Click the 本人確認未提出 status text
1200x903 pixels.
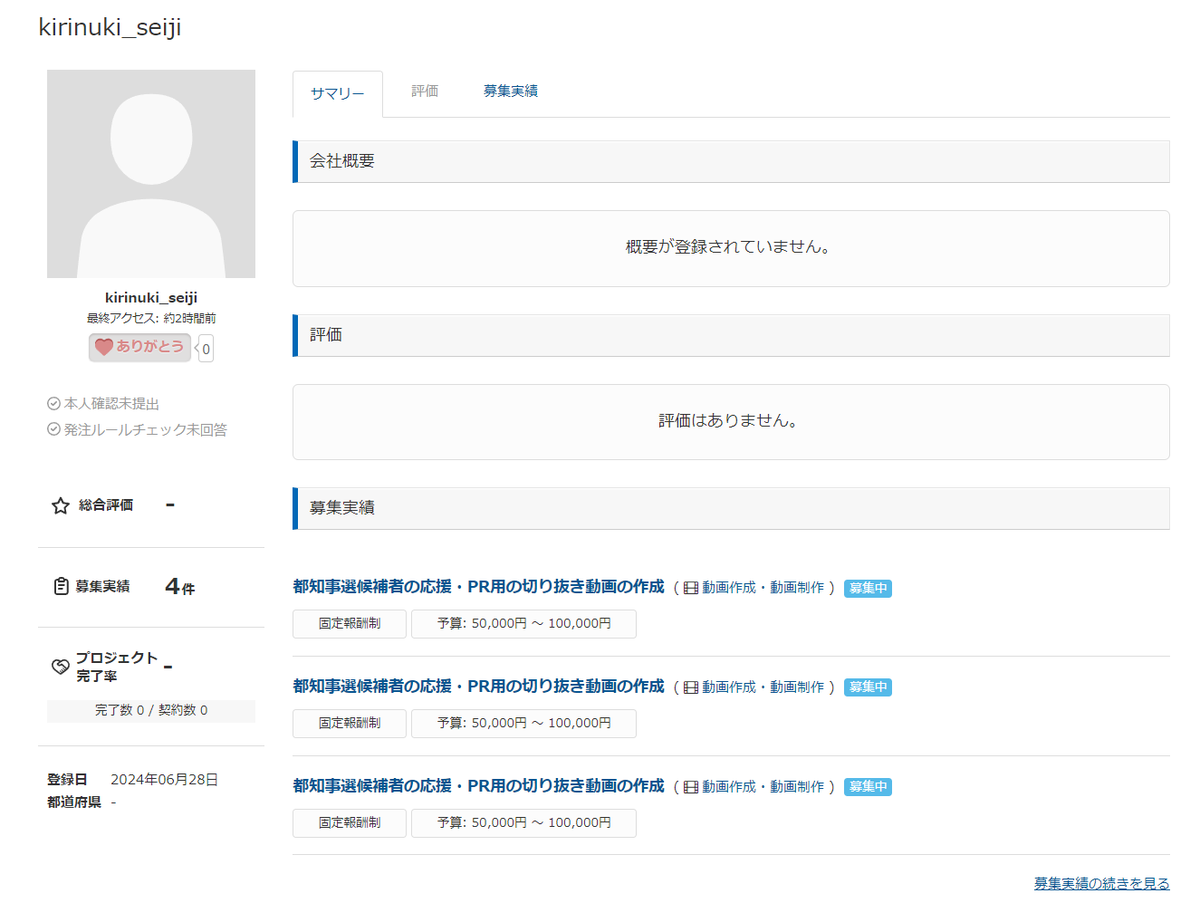point(112,404)
